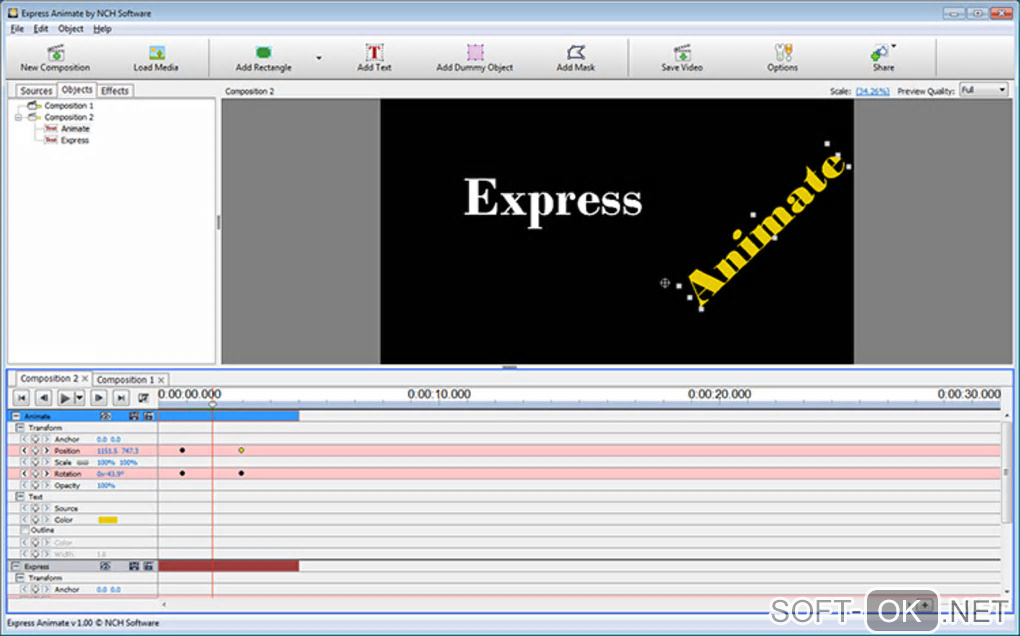Open the Edit menu

tap(41, 29)
